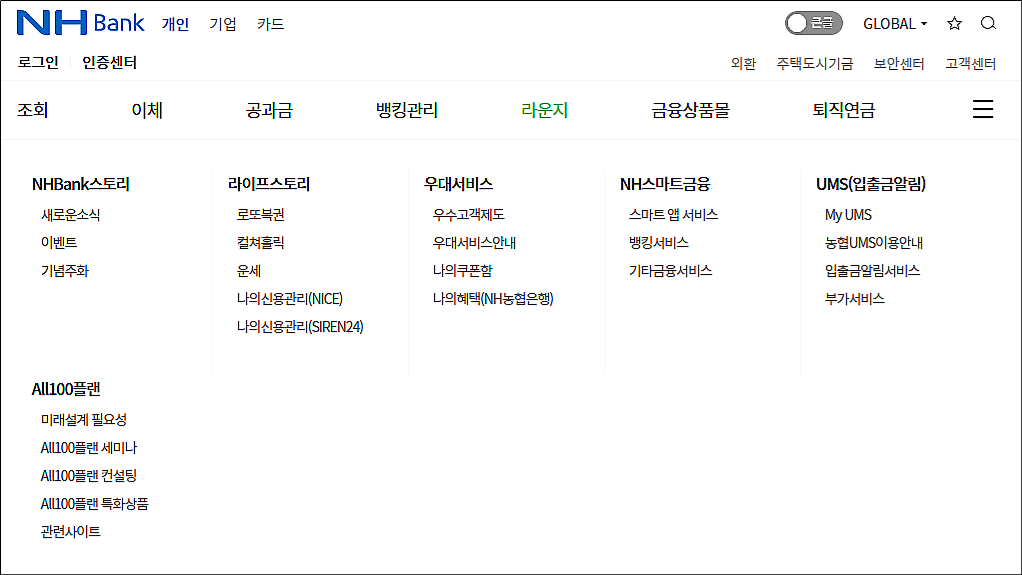
Task: Select the 카드 tab
Action: tap(270, 24)
